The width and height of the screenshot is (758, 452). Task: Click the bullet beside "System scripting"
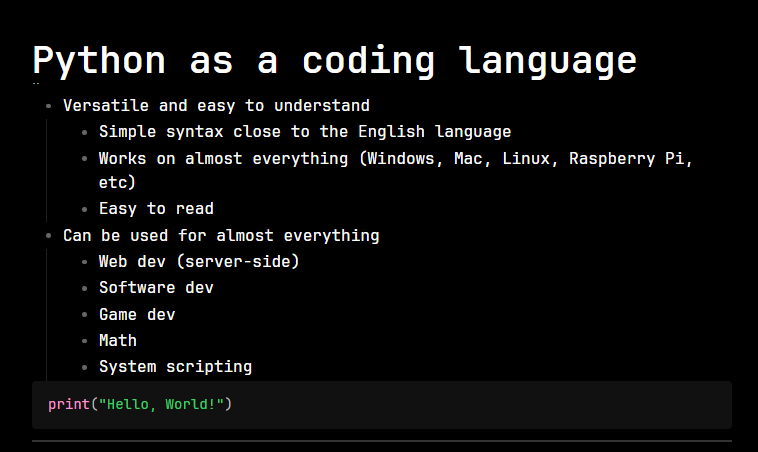tap(84, 367)
